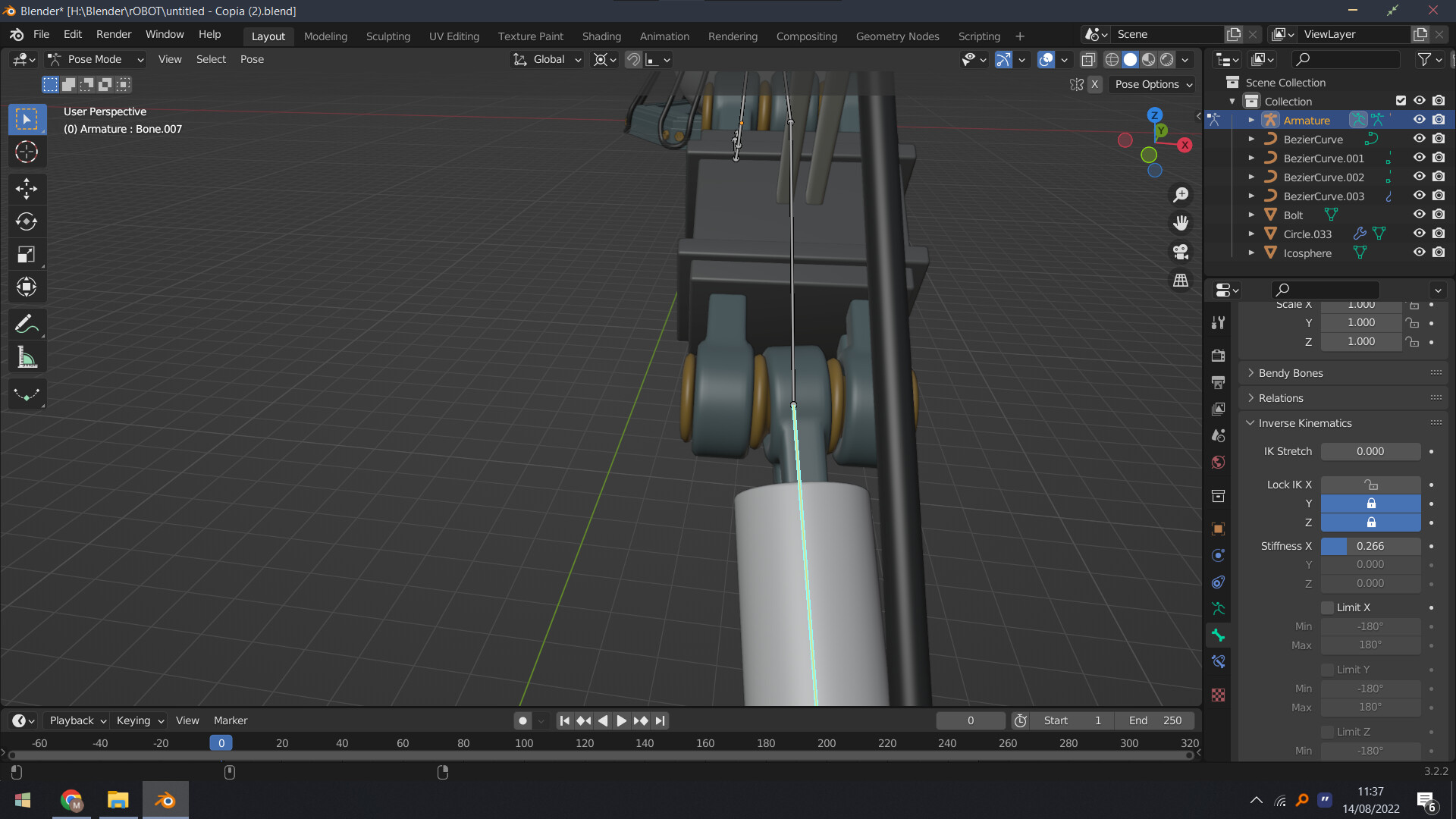
Task: Open the Object properties tab
Action: (1218, 529)
